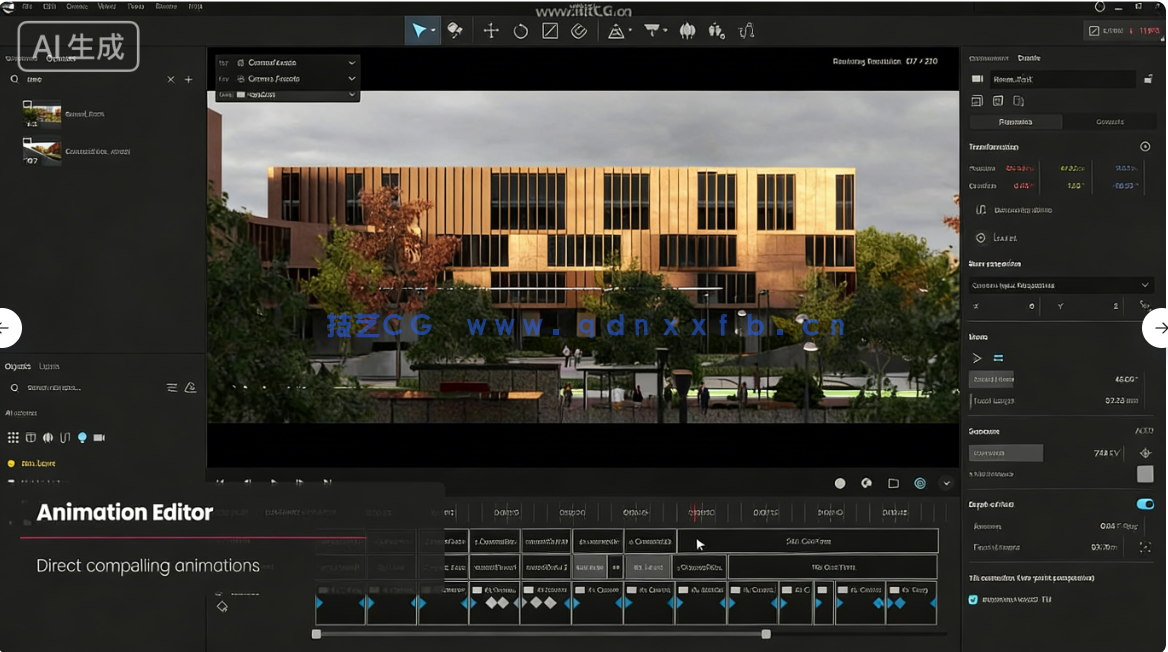This screenshot has width=1168, height=652.
Task: Select the Move tool
Action: [490, 30]
